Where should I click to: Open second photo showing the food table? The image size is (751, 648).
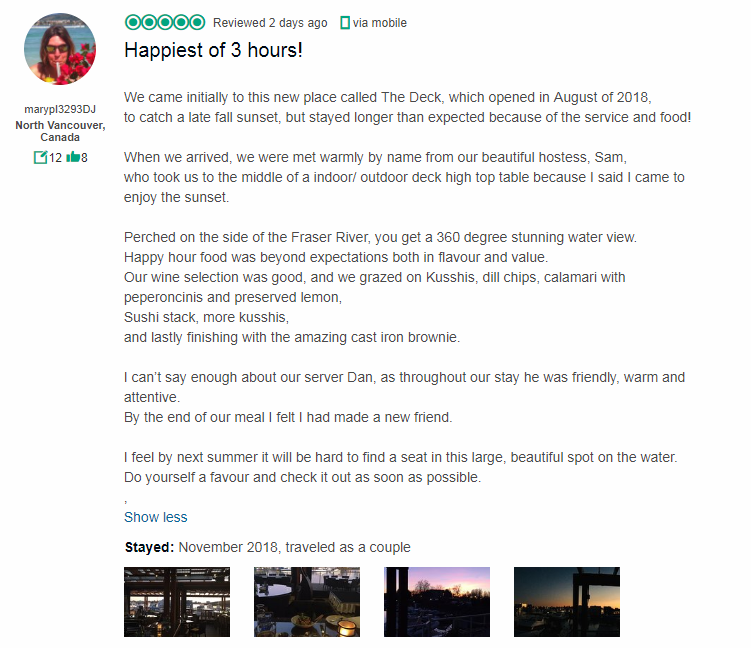coord(307,602)
